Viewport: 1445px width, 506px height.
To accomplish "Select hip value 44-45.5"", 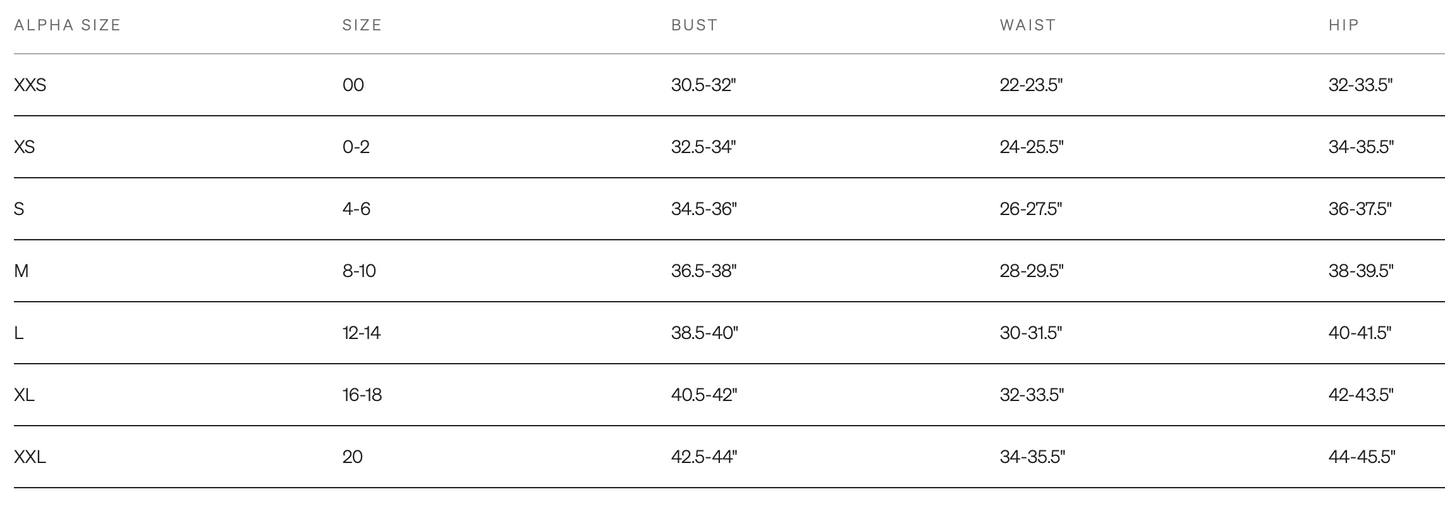I will click(x=1361, y=457).
